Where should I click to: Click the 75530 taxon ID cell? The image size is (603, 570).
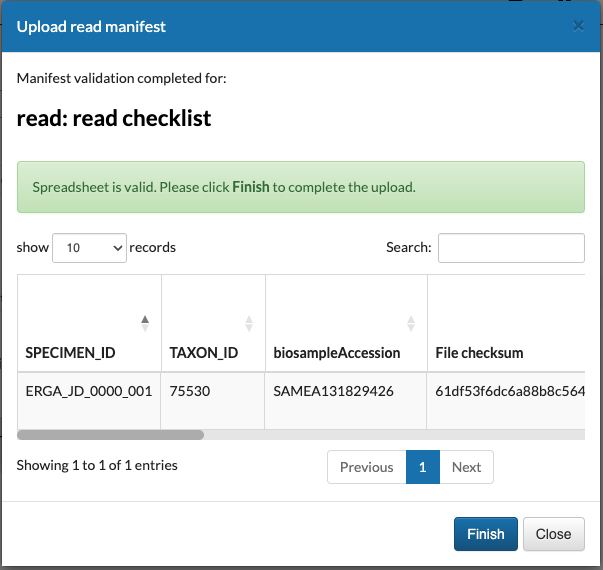[213, 400]
